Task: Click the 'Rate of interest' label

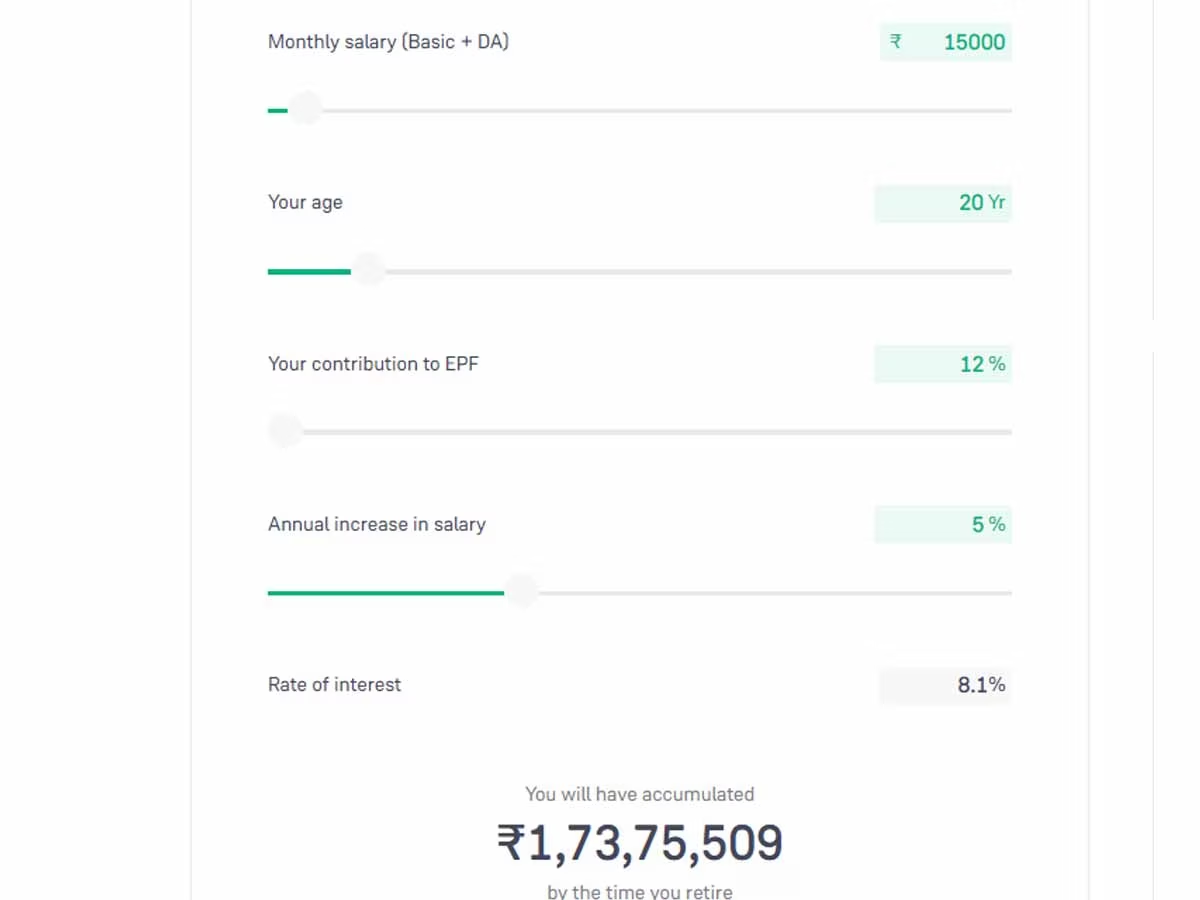Action: click(x=334, y=685)
